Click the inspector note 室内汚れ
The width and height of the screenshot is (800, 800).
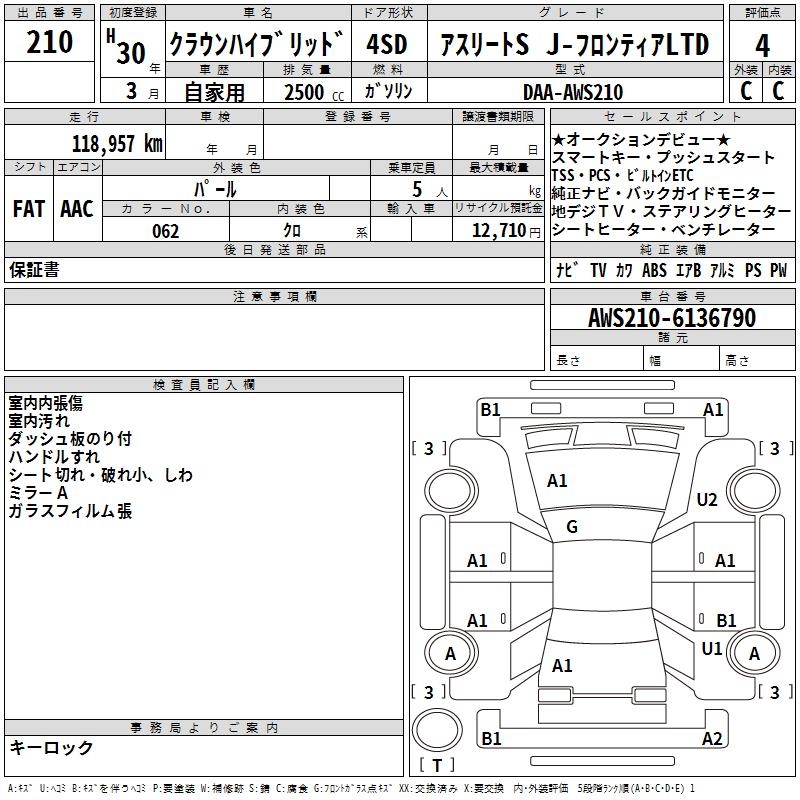(39, 421)
